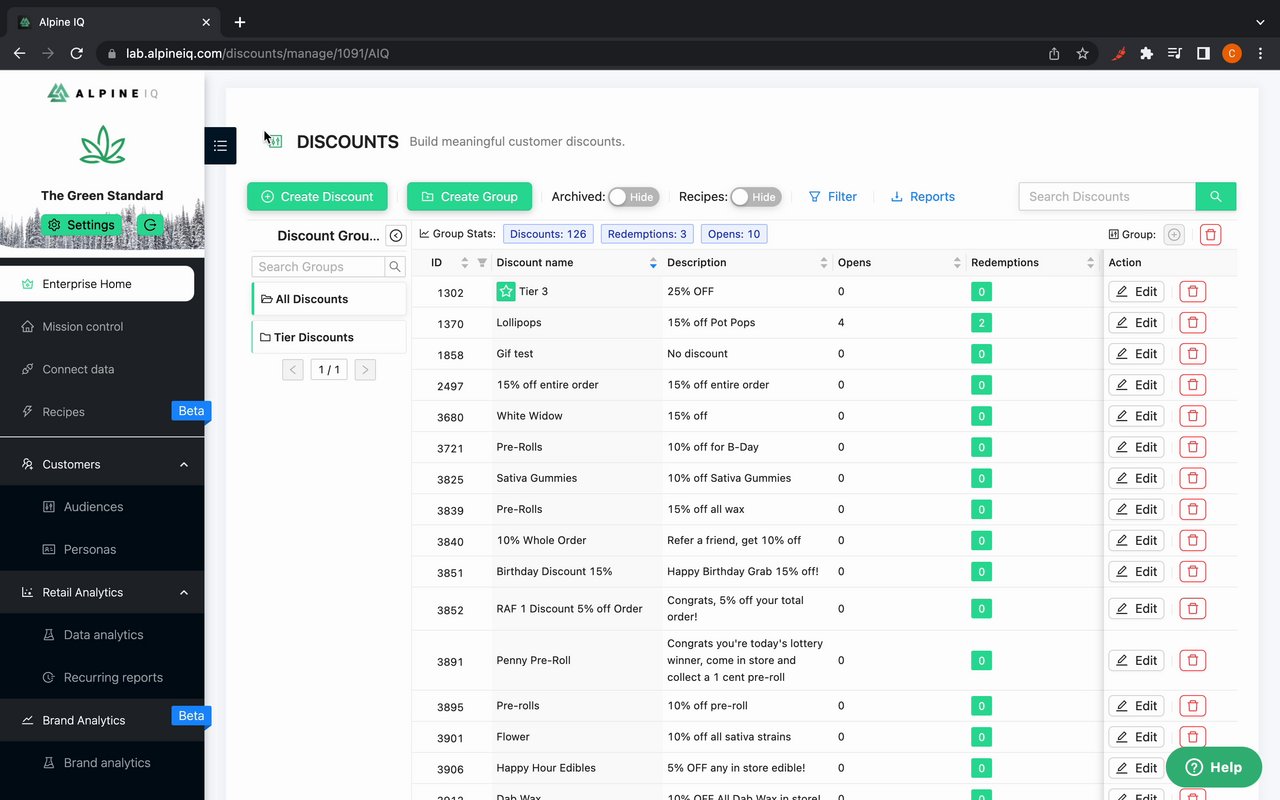Delete the White Widow discount
This screenshot has height=800, width=1280.
tap(1192, 416)
